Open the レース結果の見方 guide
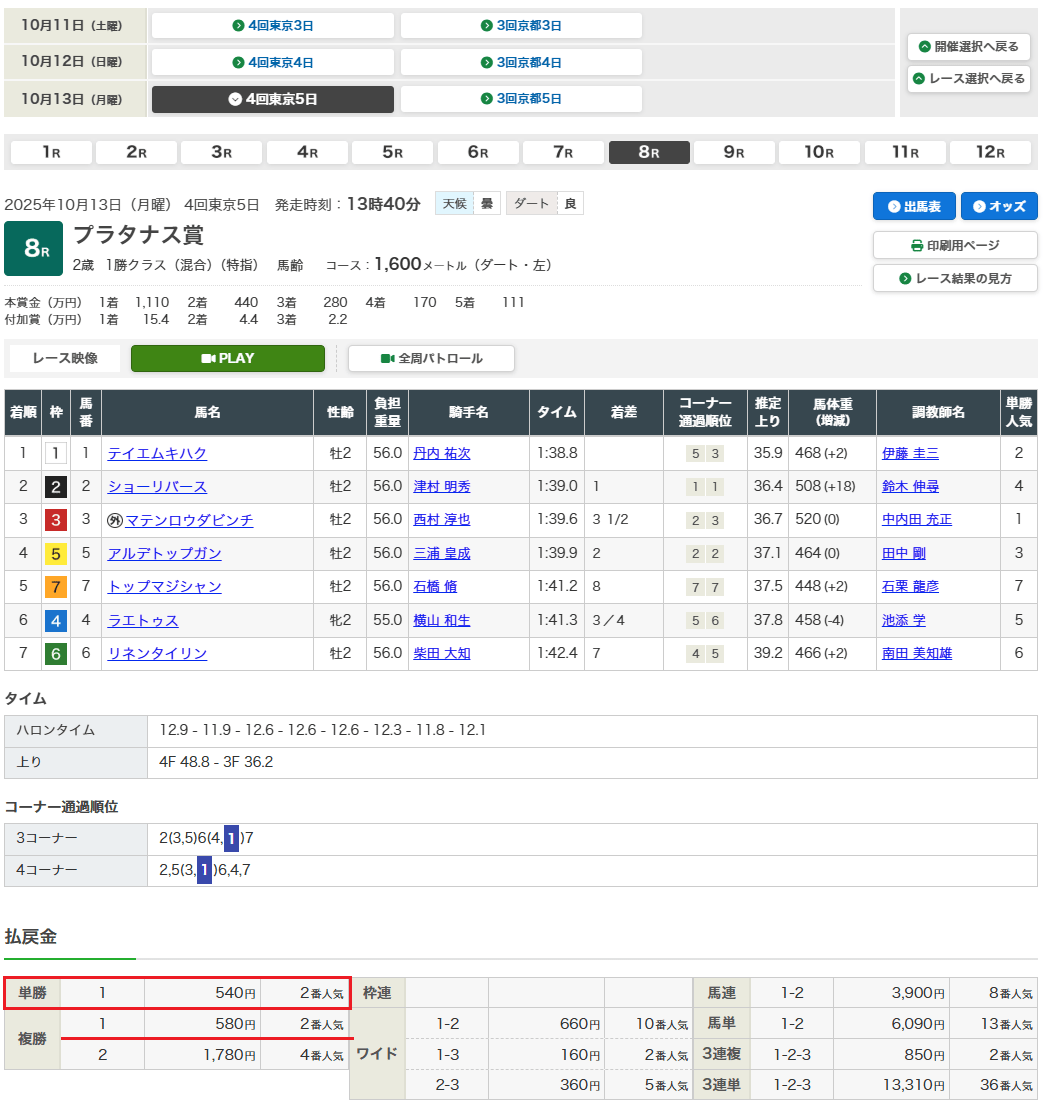 click(x=955, y=278)
